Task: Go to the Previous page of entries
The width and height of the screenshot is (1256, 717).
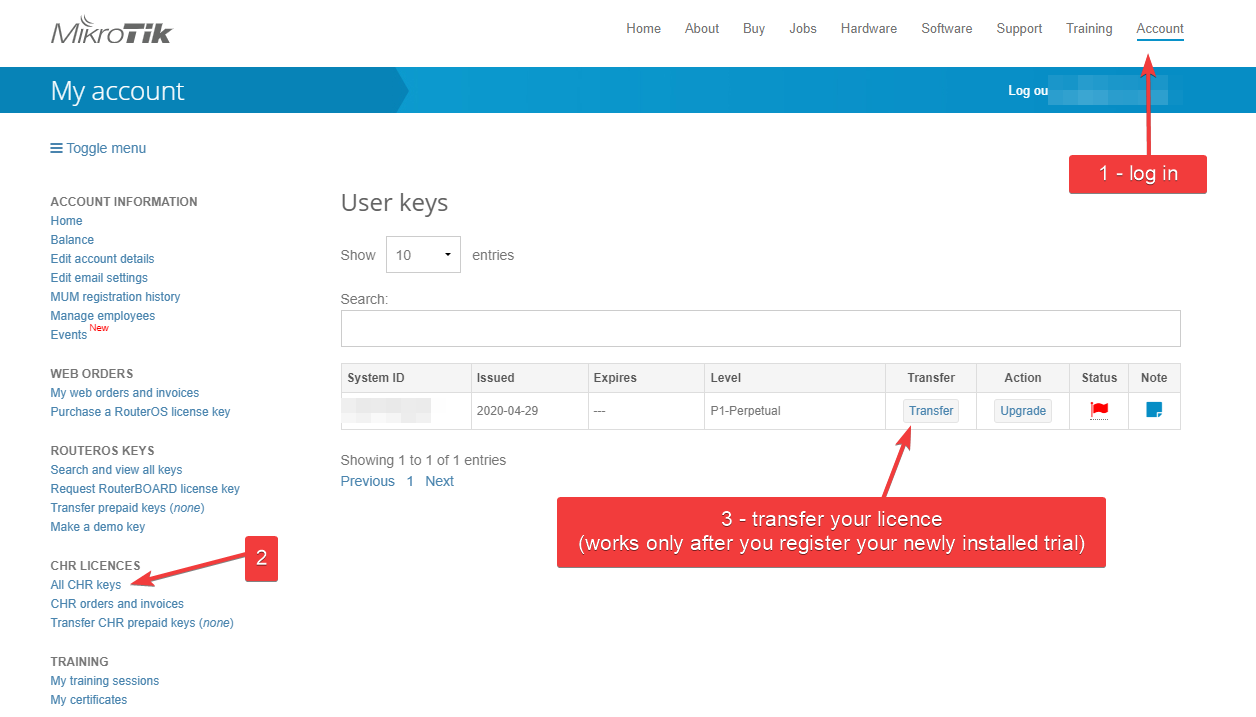Action: coord(367,481)
